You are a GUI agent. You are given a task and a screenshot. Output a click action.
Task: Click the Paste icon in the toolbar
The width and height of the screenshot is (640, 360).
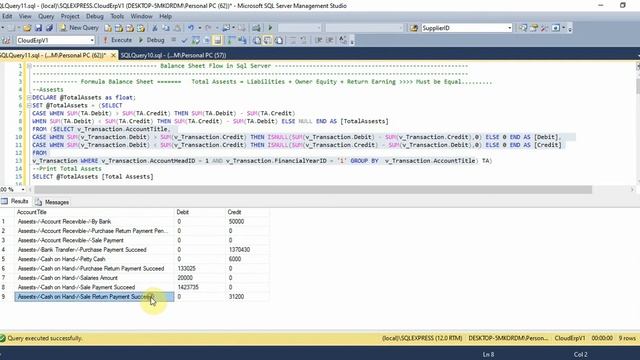point(177,28)
